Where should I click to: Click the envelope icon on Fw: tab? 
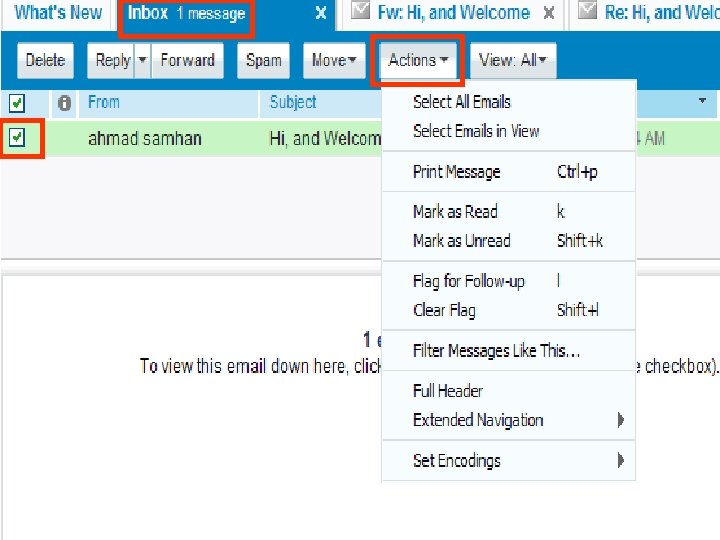tap(360, 11)
